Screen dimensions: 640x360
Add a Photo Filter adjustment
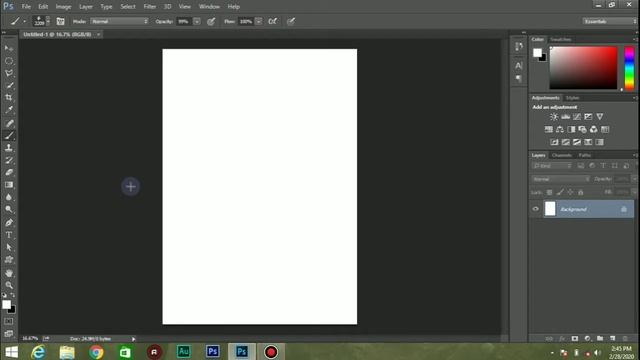coord(582,129)
